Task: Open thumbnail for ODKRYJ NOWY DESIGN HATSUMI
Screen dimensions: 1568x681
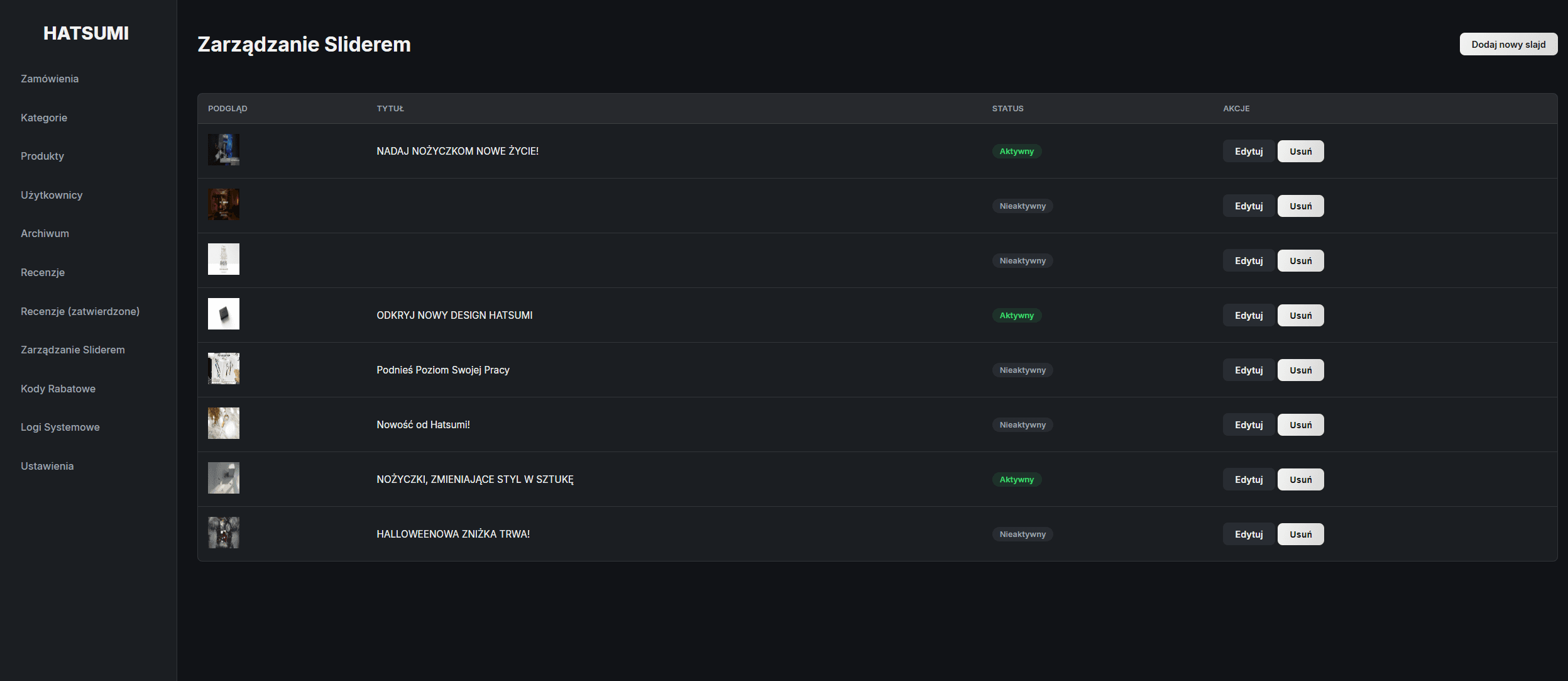Action: pos(224,314)
